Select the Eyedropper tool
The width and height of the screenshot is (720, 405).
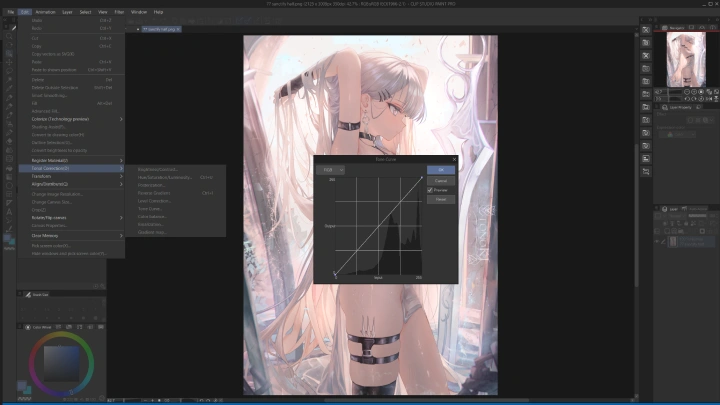click(x=9, y=89)
